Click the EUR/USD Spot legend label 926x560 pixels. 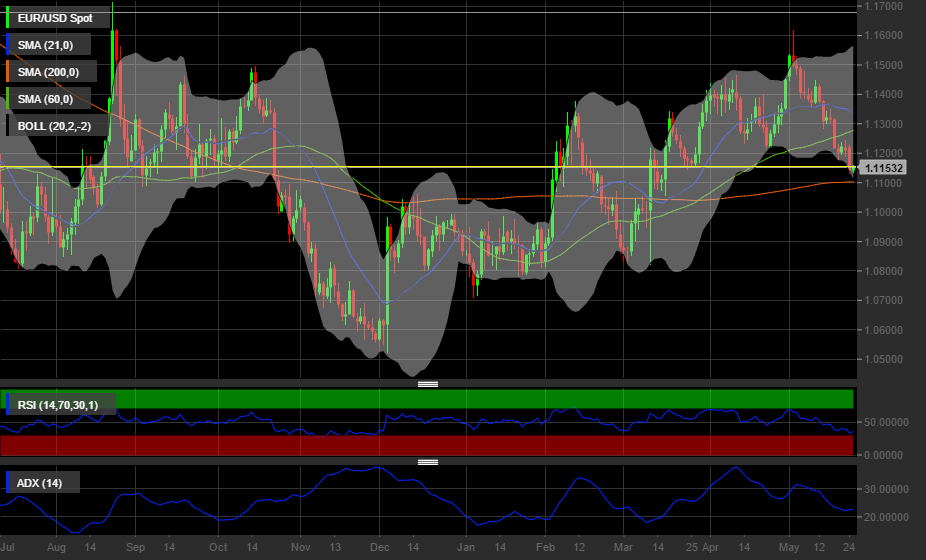click(55, 18)
